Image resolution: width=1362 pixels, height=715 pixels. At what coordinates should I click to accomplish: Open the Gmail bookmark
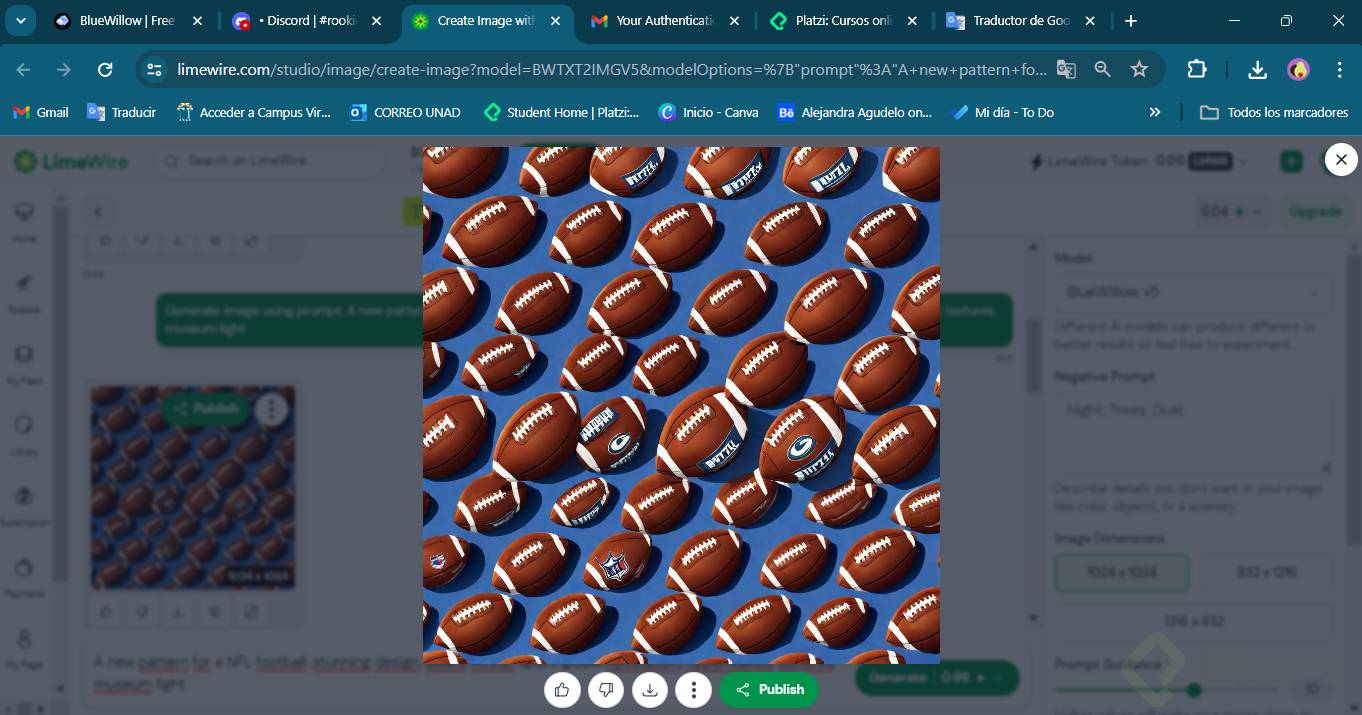41,112
